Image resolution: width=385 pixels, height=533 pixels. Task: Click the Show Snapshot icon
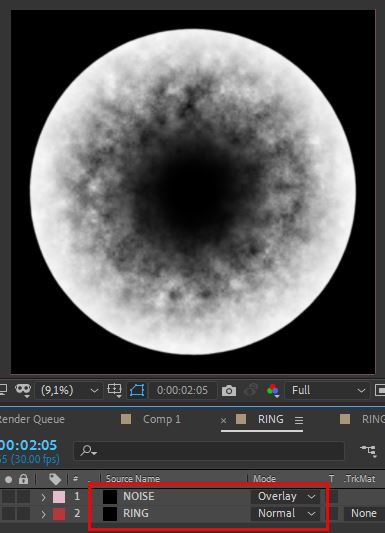click(251, 390)
